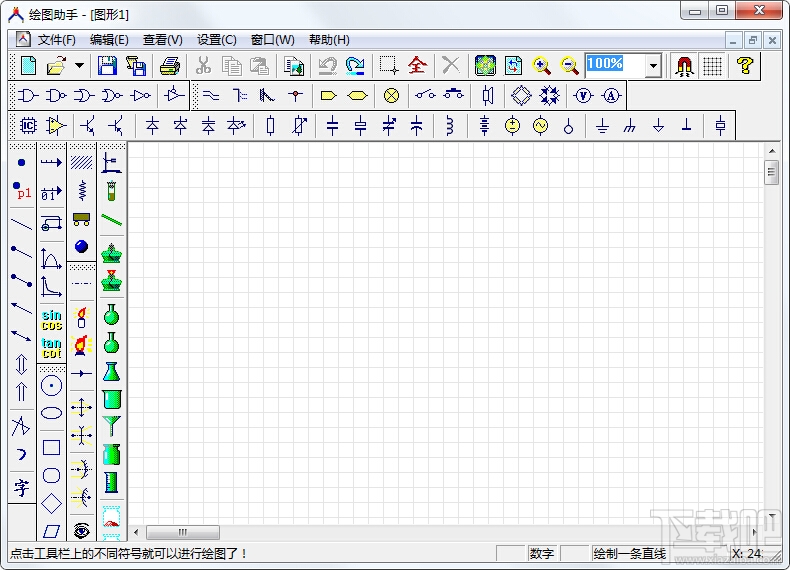
Task: Select the measuring cylinder icon
Action: pyautogui.click(x=111, y=482)
